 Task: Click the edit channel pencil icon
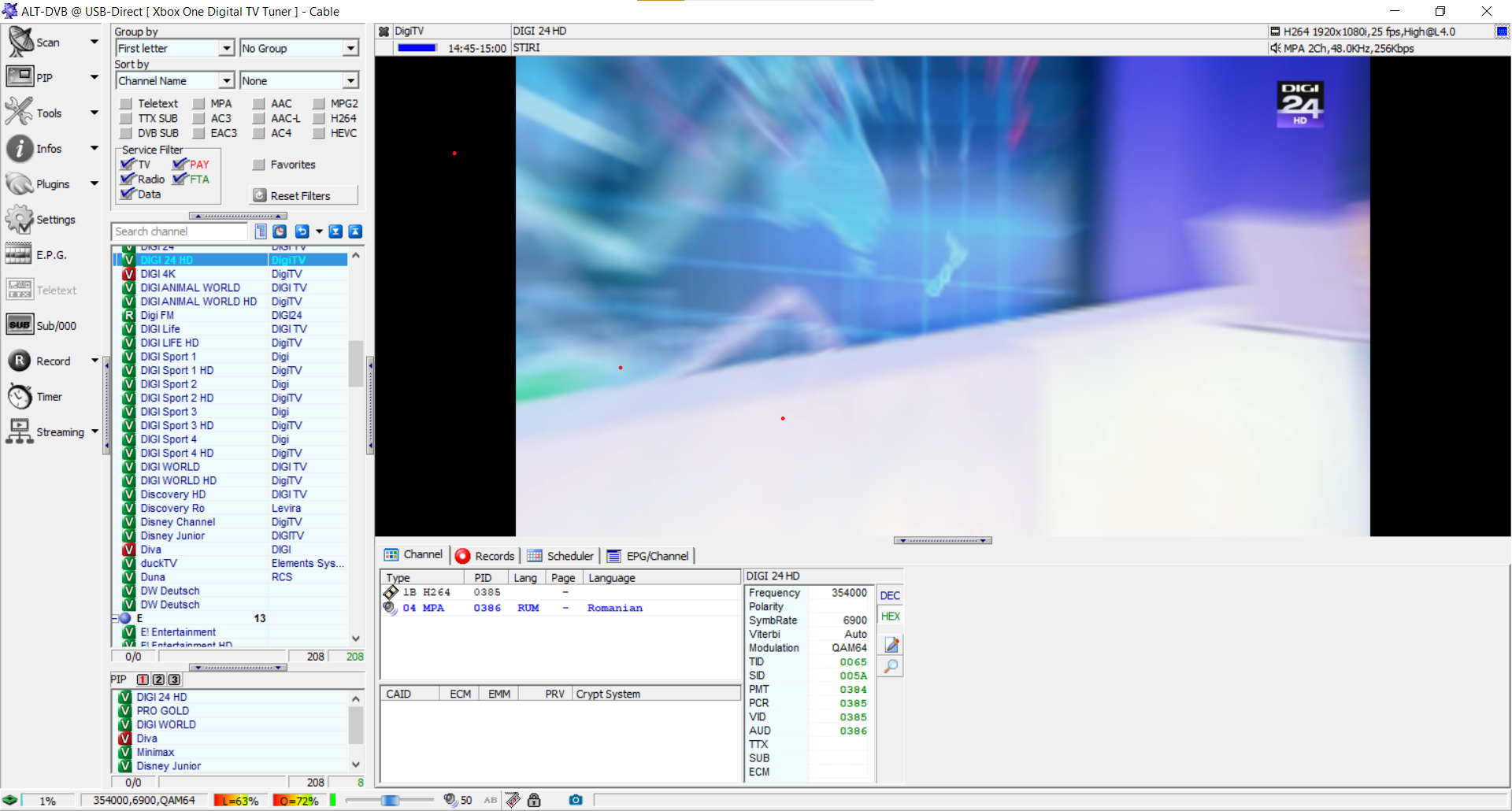(x=891, y=645)
